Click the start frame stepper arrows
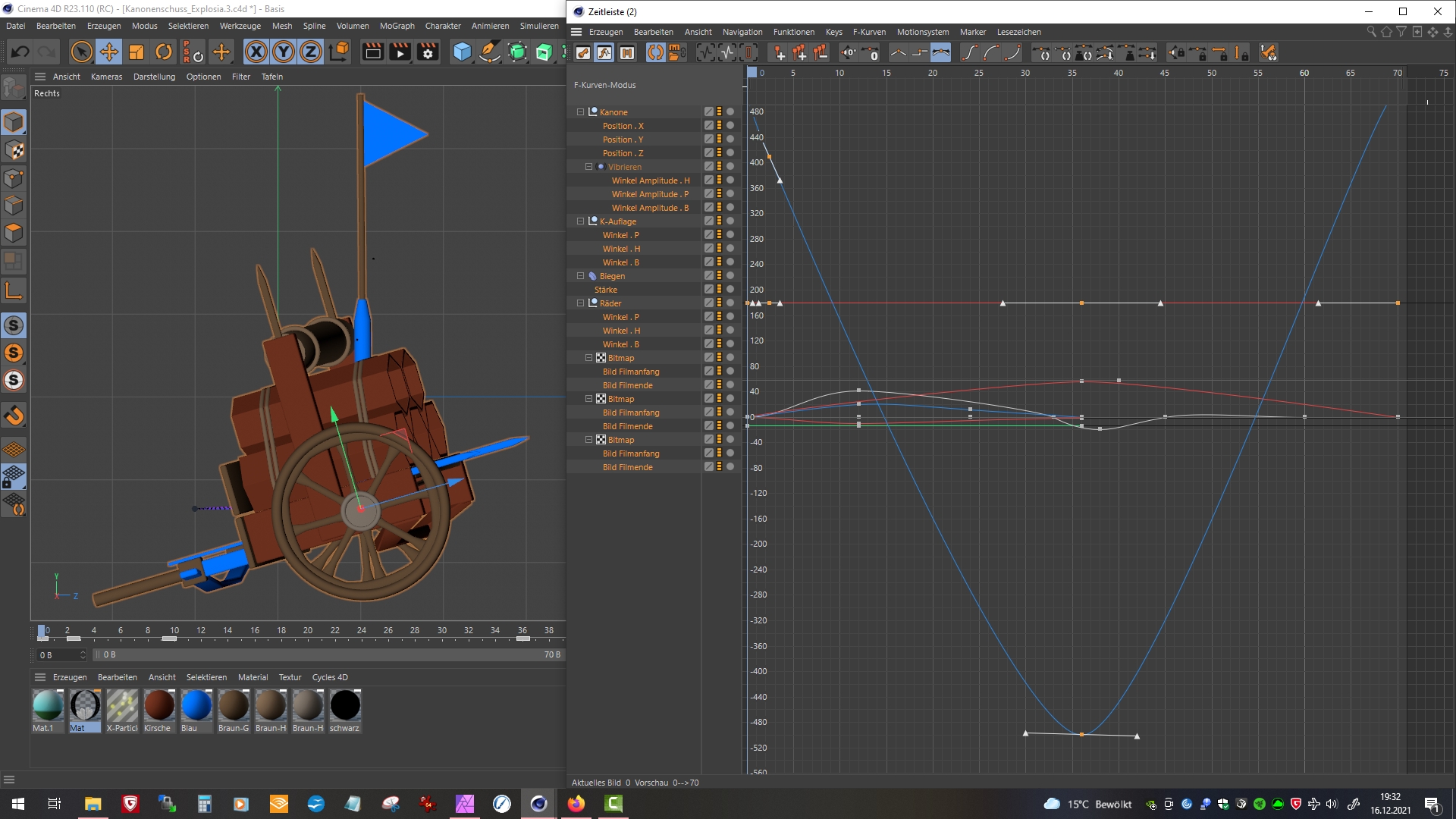Image resolution: width=1456 pixels, height=819 pixels. (x=83, y=655)
